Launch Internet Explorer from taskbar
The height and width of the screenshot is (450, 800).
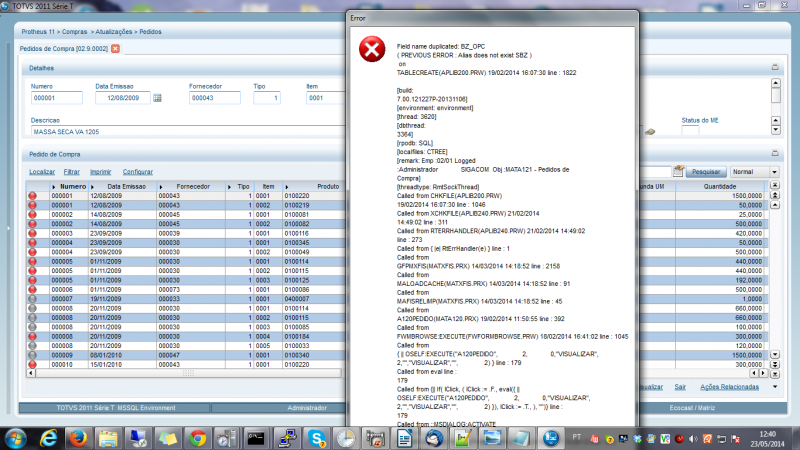click(48, 438)
